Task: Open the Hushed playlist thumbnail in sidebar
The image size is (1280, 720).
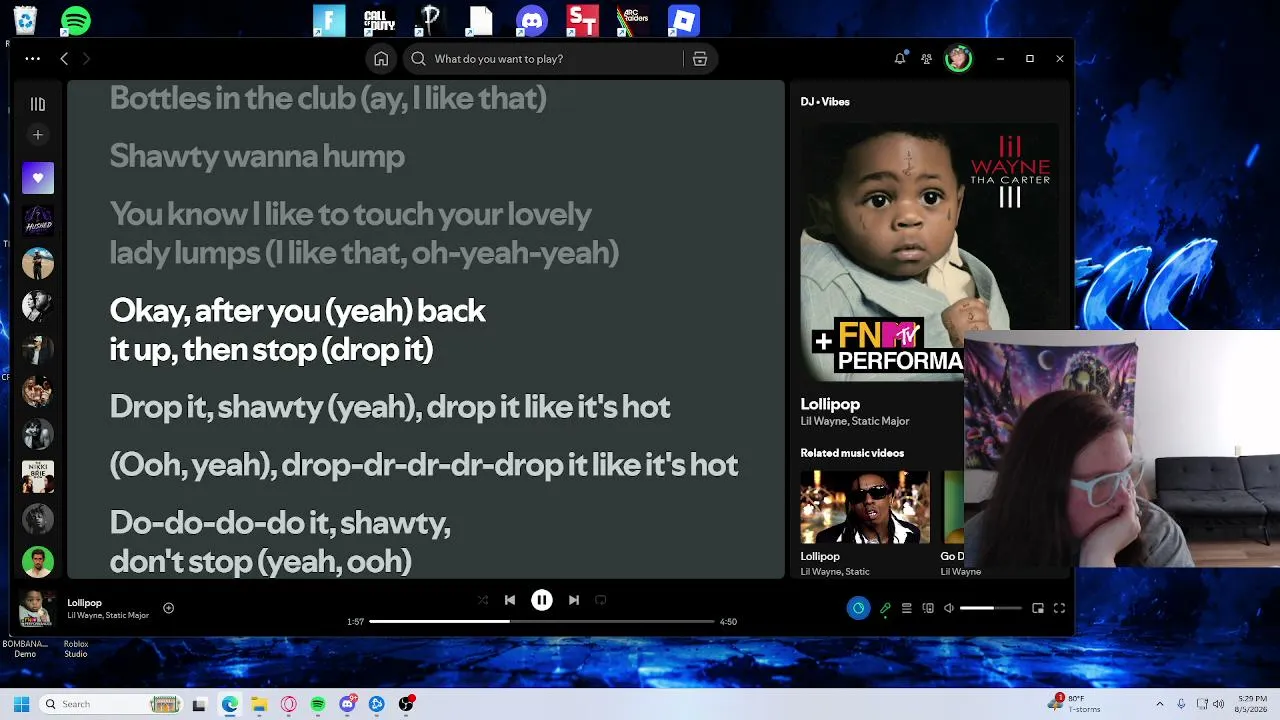Action: tap(38, 221)
